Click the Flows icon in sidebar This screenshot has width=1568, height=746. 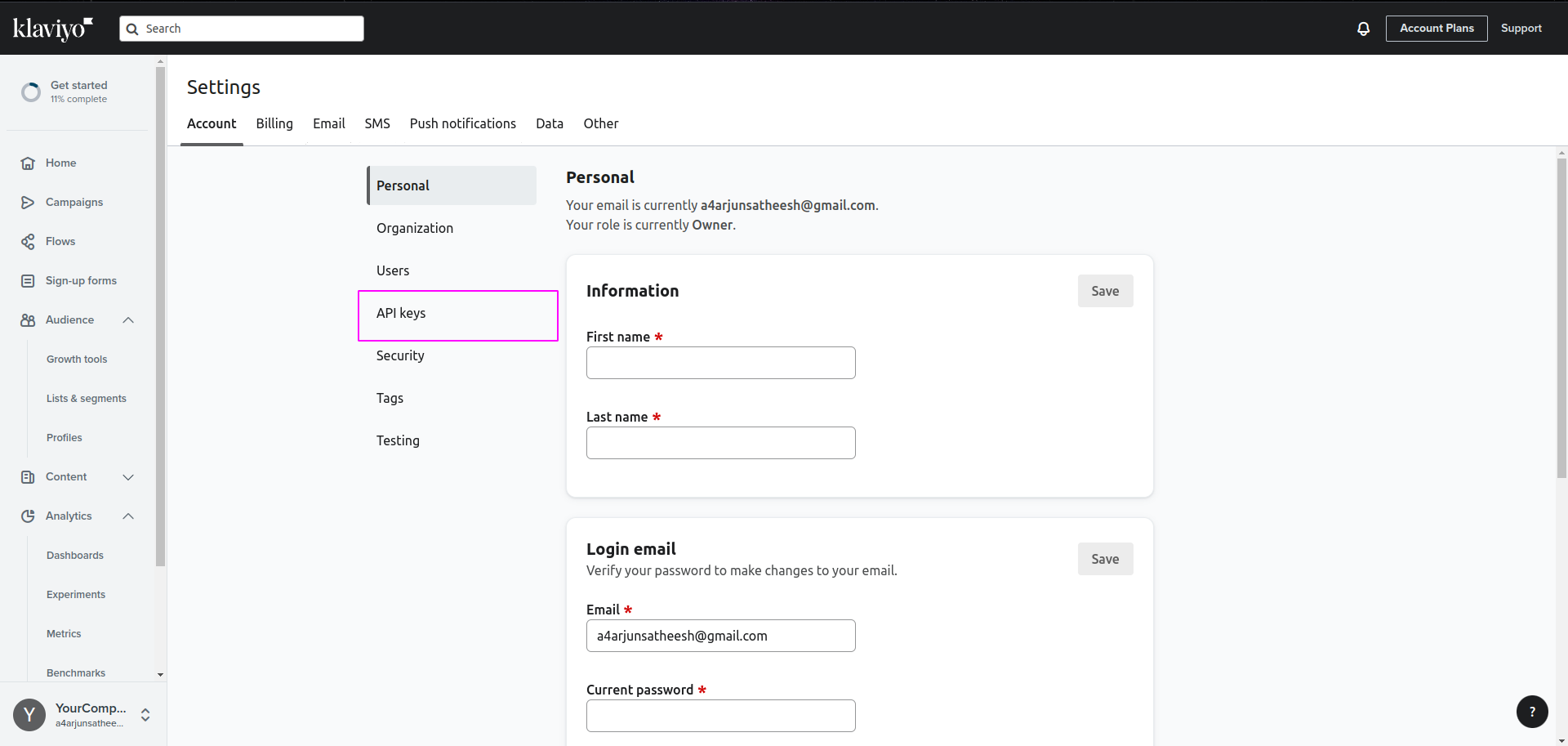tap(28, 242)
